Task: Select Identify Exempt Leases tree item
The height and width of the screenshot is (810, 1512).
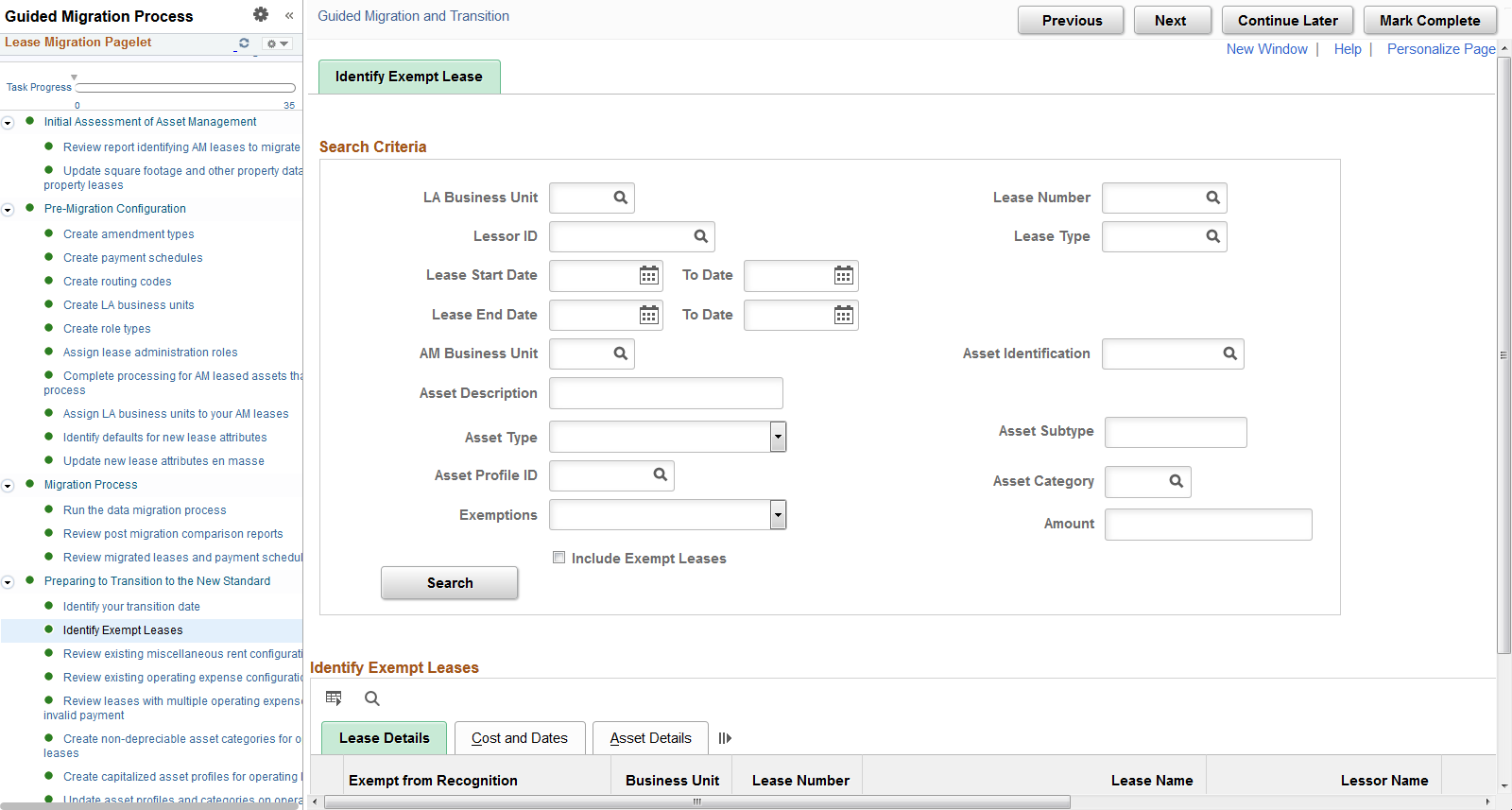Action: click(x=123, y=630)
